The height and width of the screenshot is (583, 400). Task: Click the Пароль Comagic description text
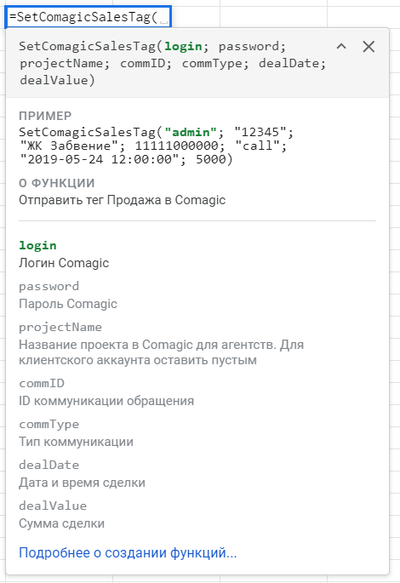pyautogui.click(x=68, y=304)
